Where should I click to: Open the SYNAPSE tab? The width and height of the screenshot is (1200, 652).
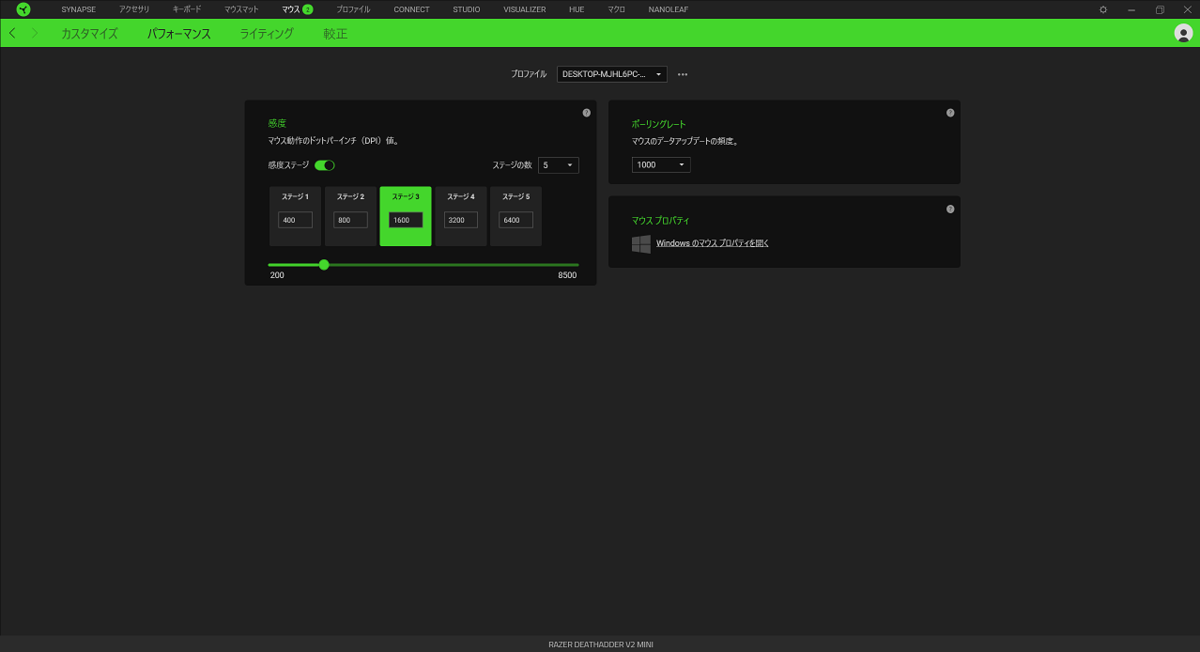78,9
